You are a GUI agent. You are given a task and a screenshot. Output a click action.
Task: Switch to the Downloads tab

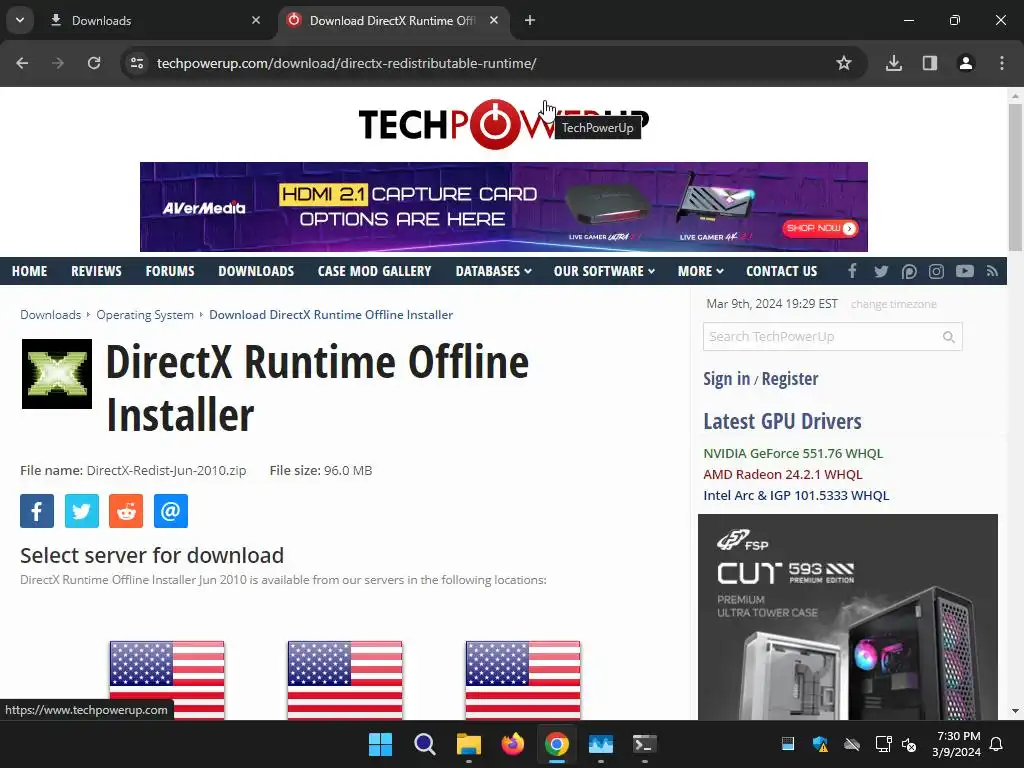(155, 20)
